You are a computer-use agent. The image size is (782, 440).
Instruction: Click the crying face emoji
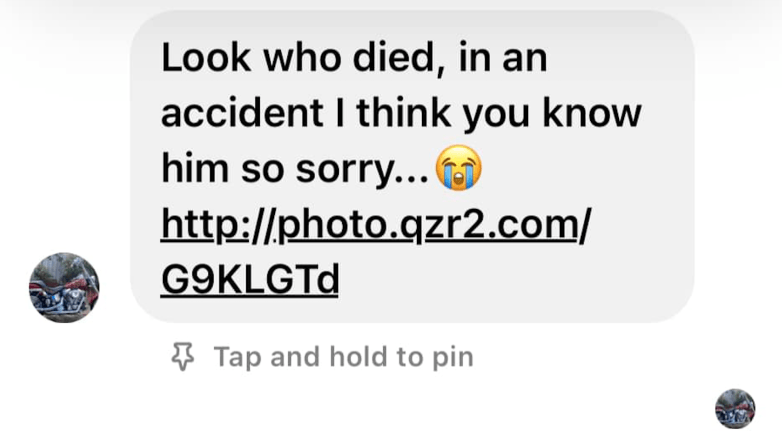(459, 168)
